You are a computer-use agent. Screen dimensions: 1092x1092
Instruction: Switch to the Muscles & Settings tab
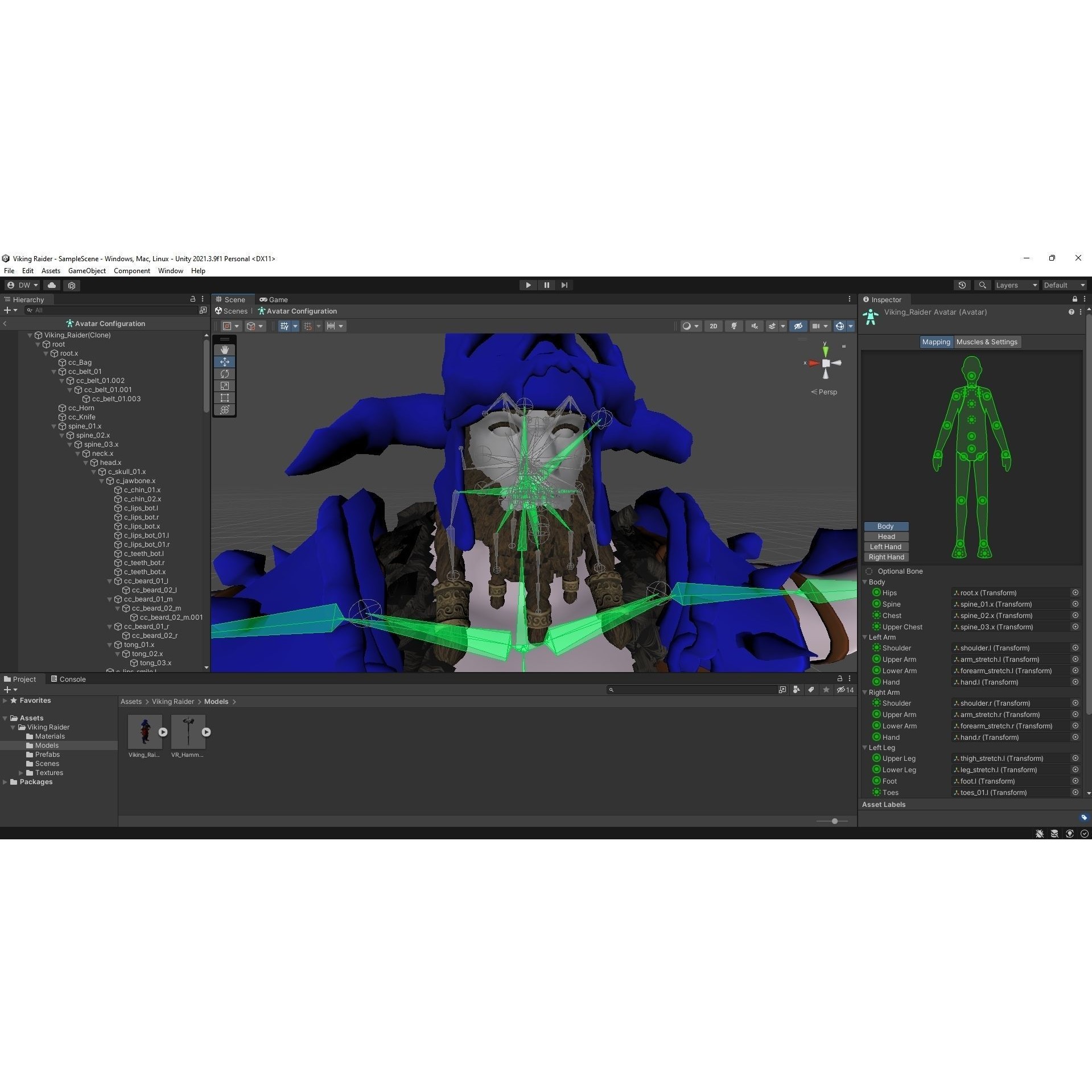[986, 341]
